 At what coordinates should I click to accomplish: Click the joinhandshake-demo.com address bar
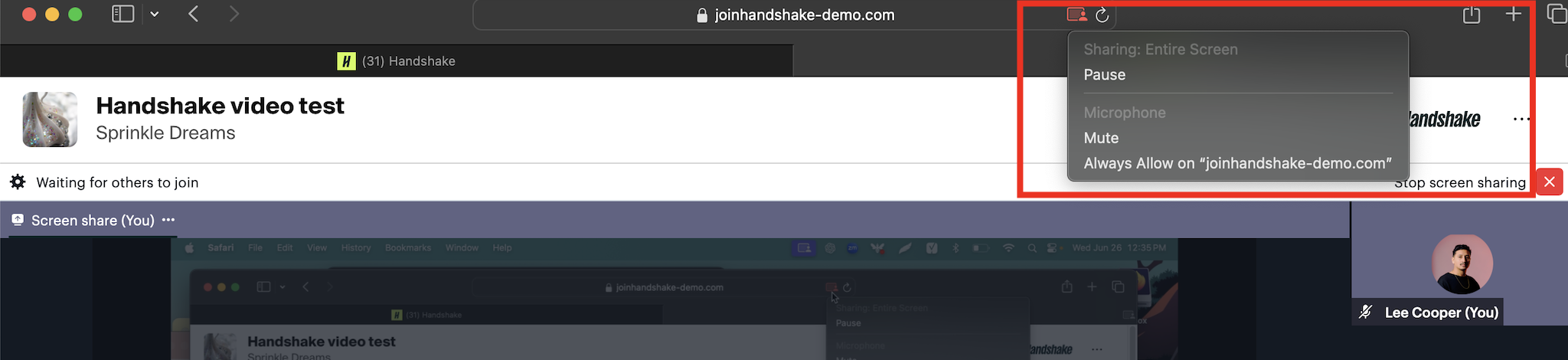[x=794, y=15]
